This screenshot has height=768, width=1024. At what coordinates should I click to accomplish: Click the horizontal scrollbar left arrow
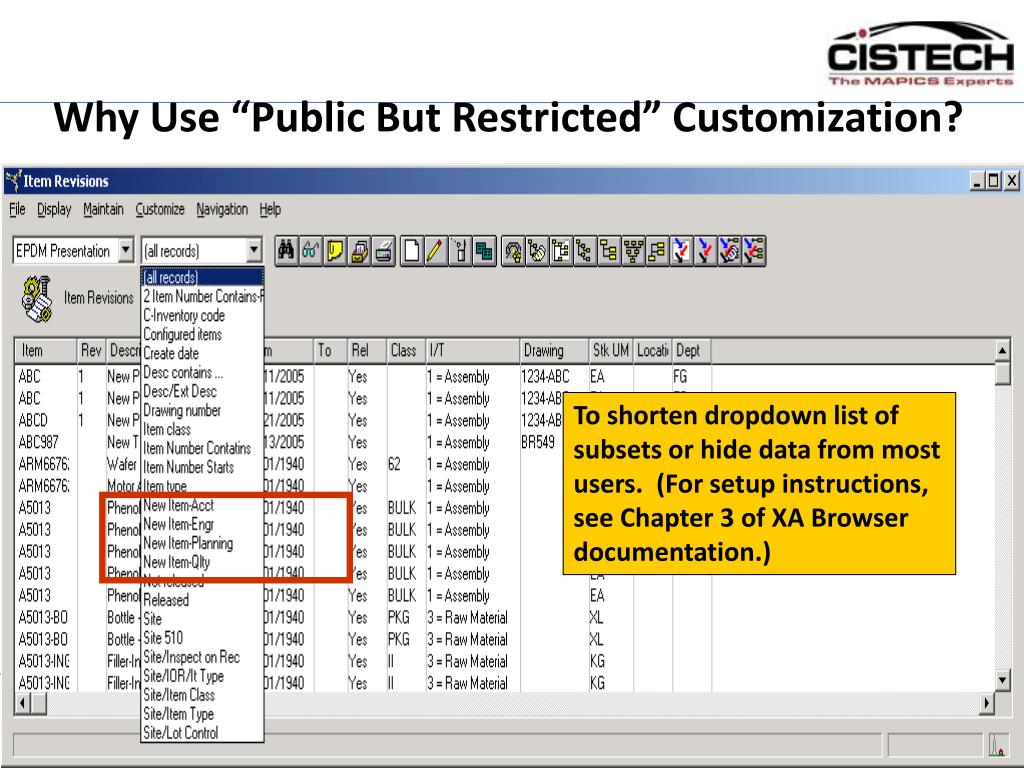click(x=23, y=703)
